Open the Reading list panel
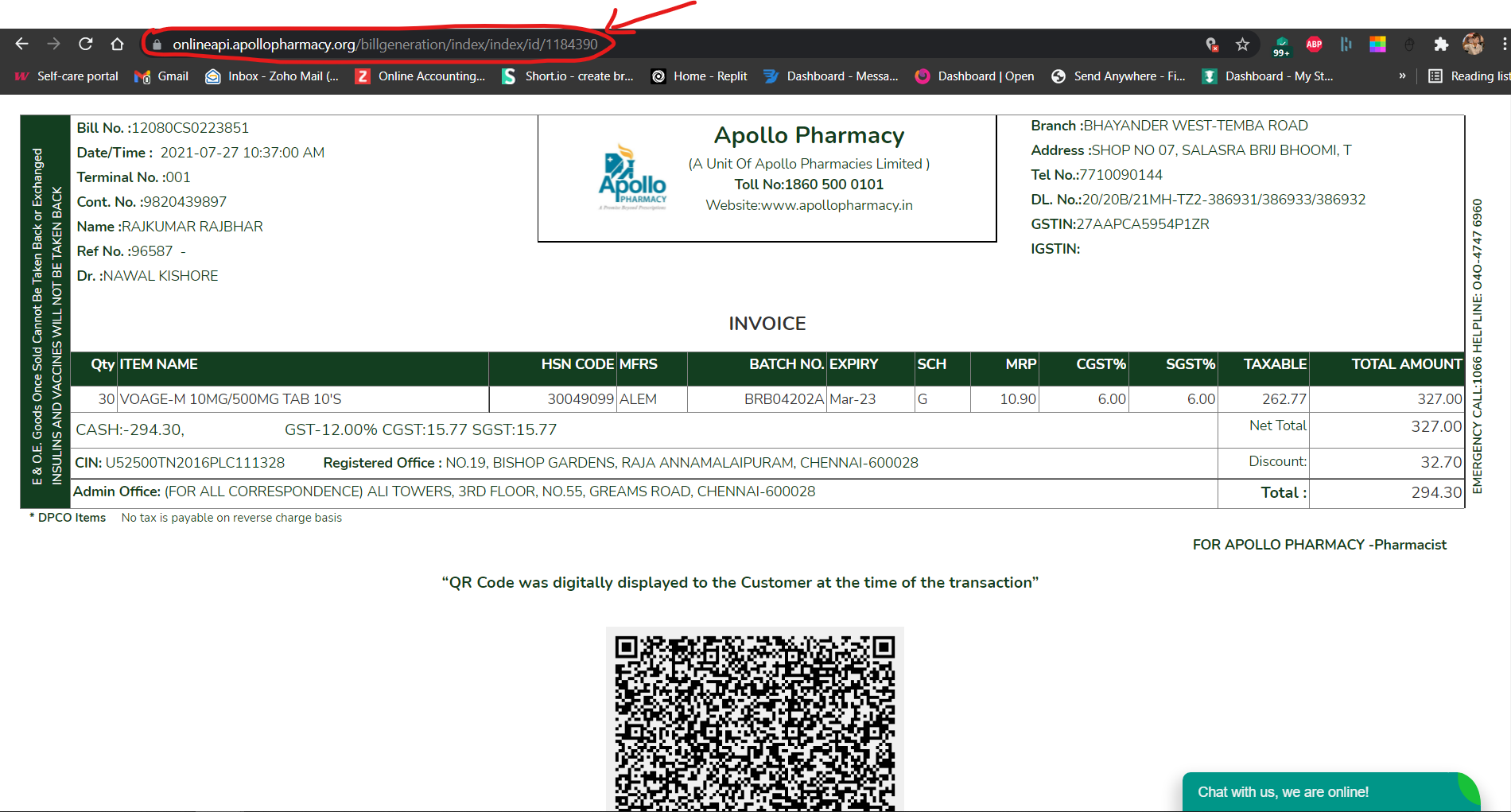The image size is (1511, 812). [1469, 76]
